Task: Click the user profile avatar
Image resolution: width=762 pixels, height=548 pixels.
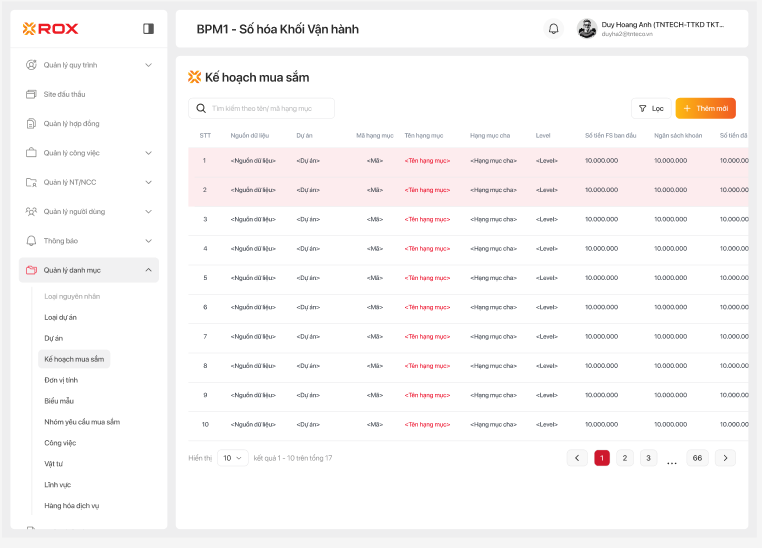Action: click(x=587, y=29)
